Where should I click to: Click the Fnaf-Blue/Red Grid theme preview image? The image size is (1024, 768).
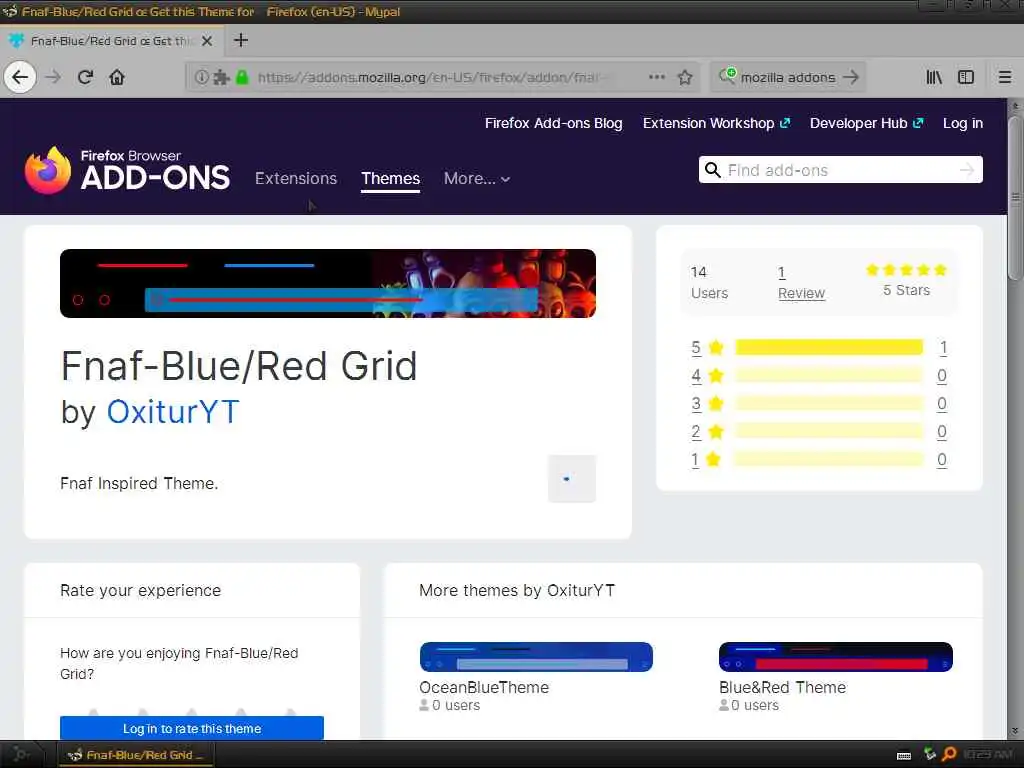[328, 283]
